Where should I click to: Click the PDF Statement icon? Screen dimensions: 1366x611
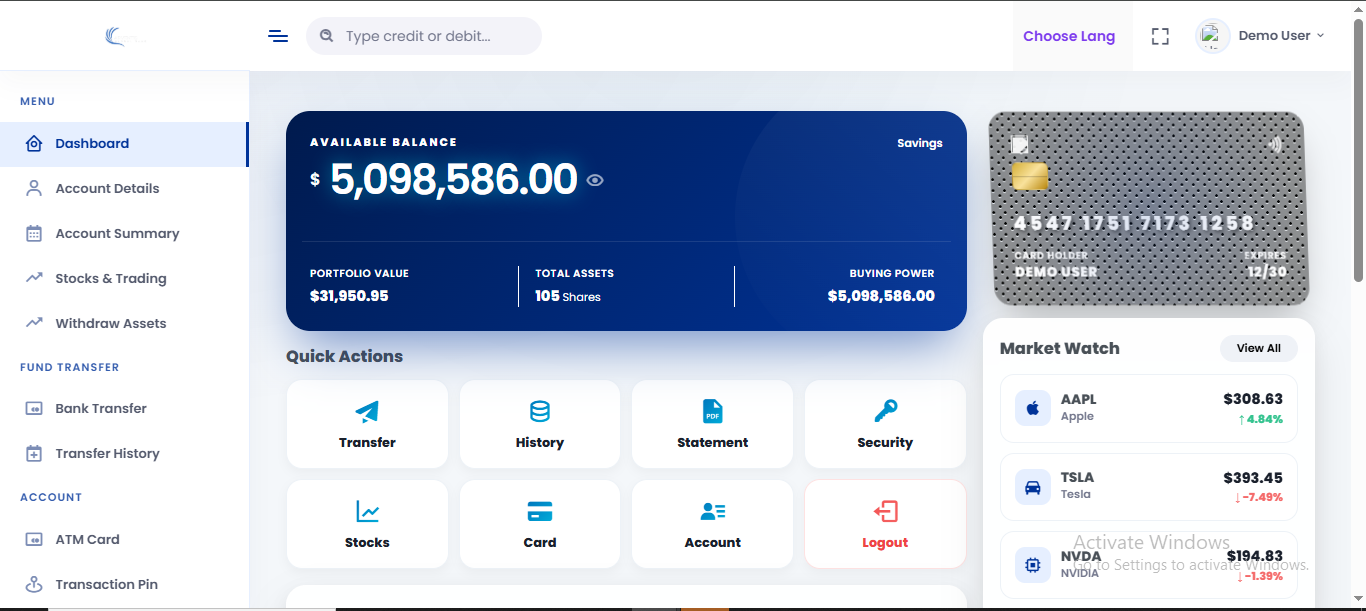click(713, 411)
